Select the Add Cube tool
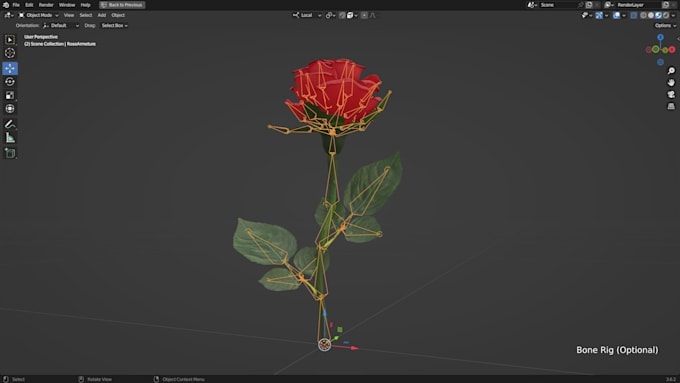This screenshot has width=680, height=383. click(10, 153)
